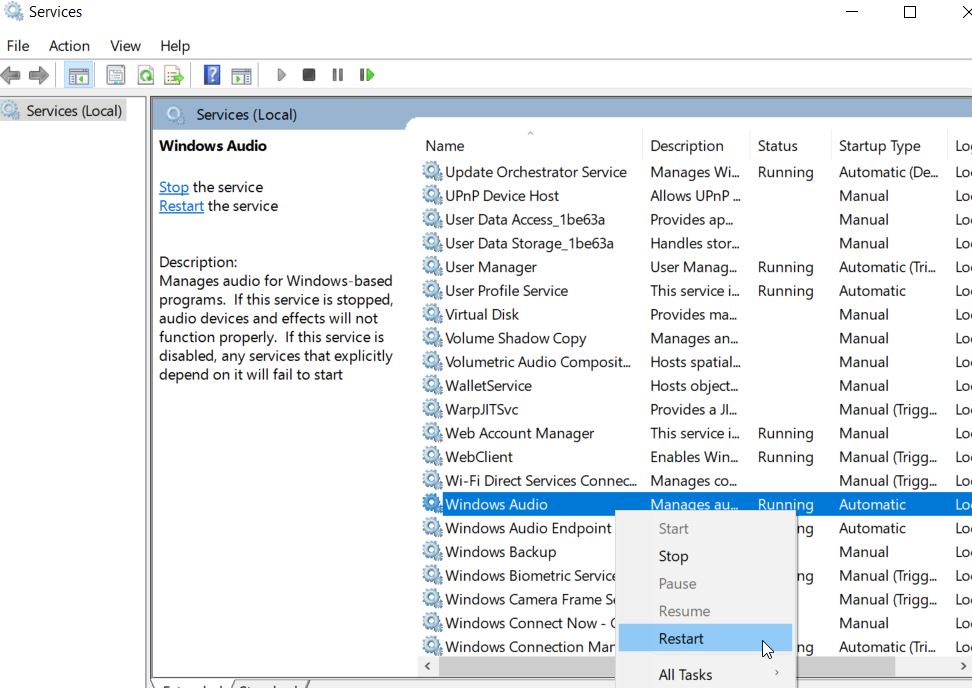
Task: Click the 'Allows UPnP ...' description cell
Action: pos(695,196)
